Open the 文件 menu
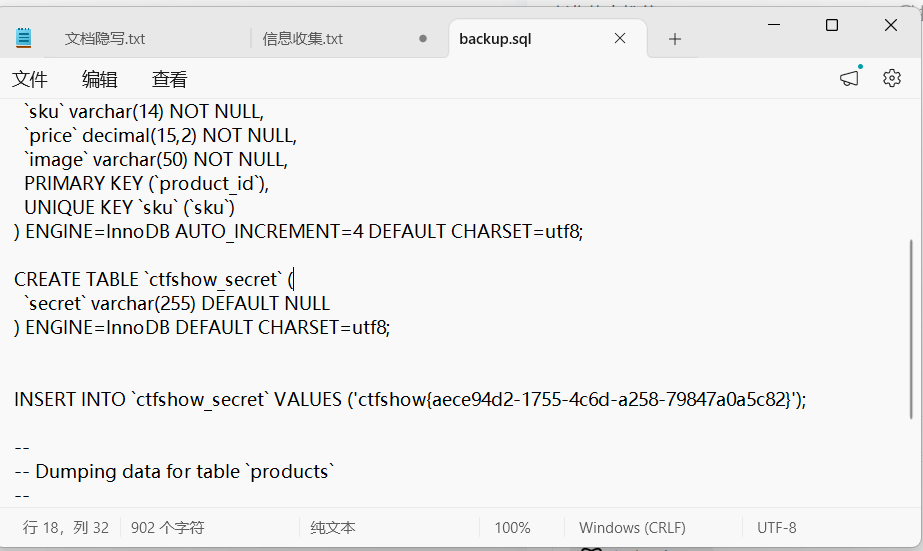This screenshot has width=923, height=551. (29, 79)
